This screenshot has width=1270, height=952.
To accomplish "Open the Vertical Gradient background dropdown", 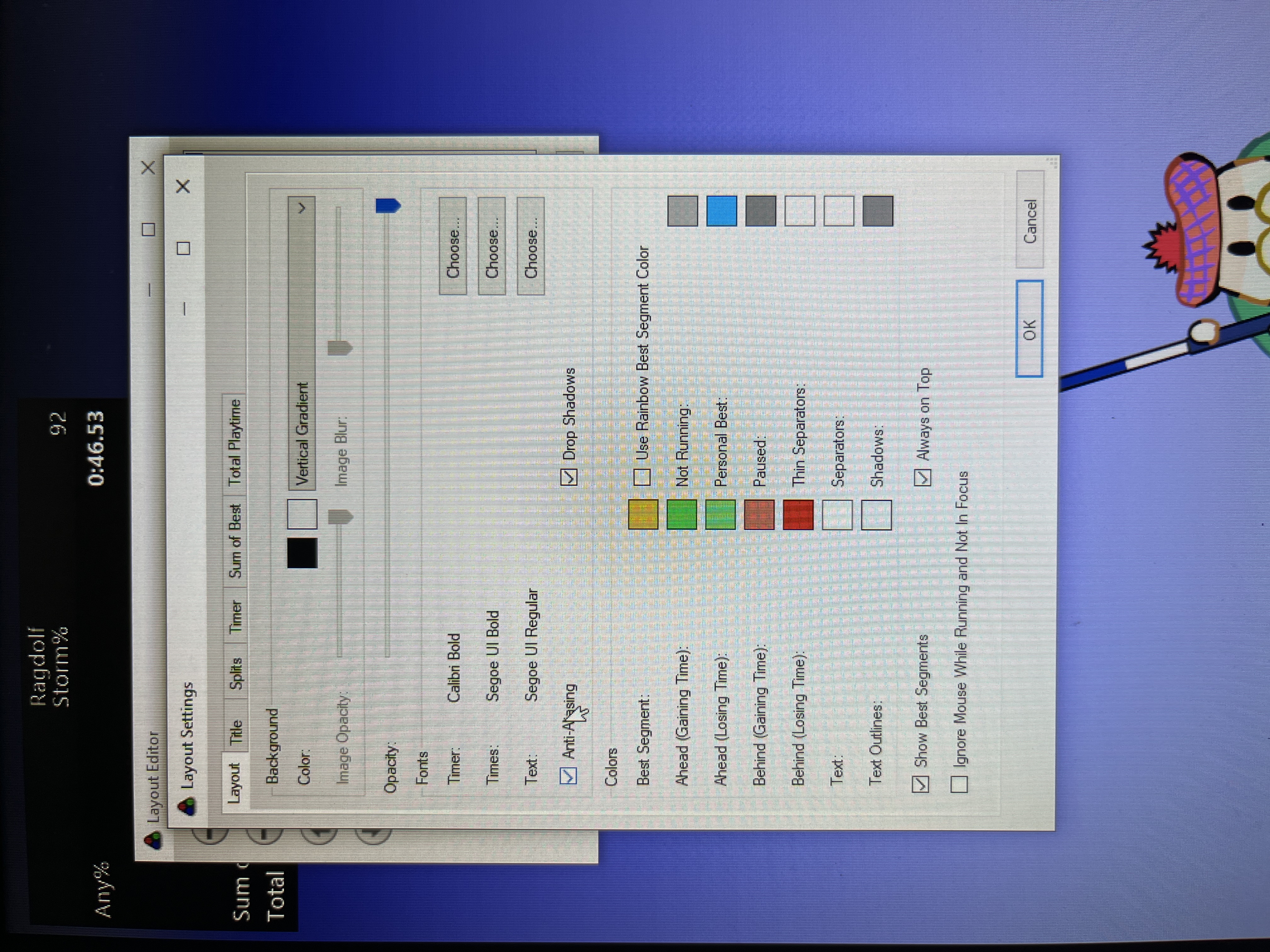I will 302,344.
